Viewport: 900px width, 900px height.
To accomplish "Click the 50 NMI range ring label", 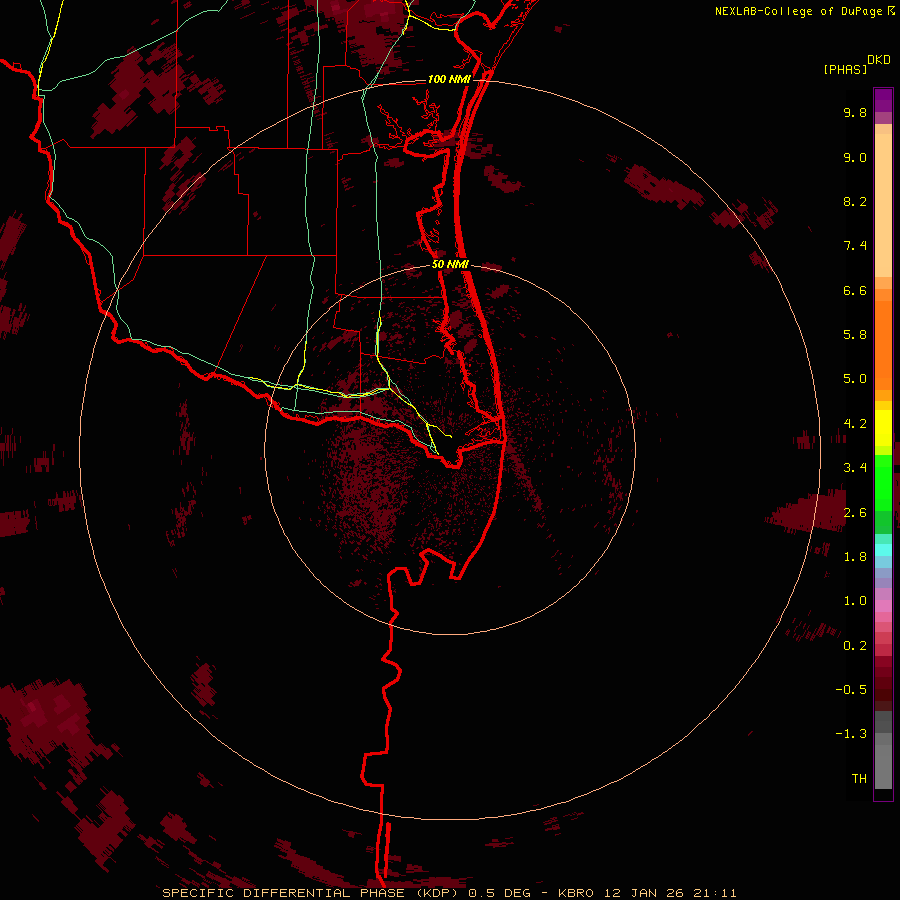I will [x=450, y=264].
